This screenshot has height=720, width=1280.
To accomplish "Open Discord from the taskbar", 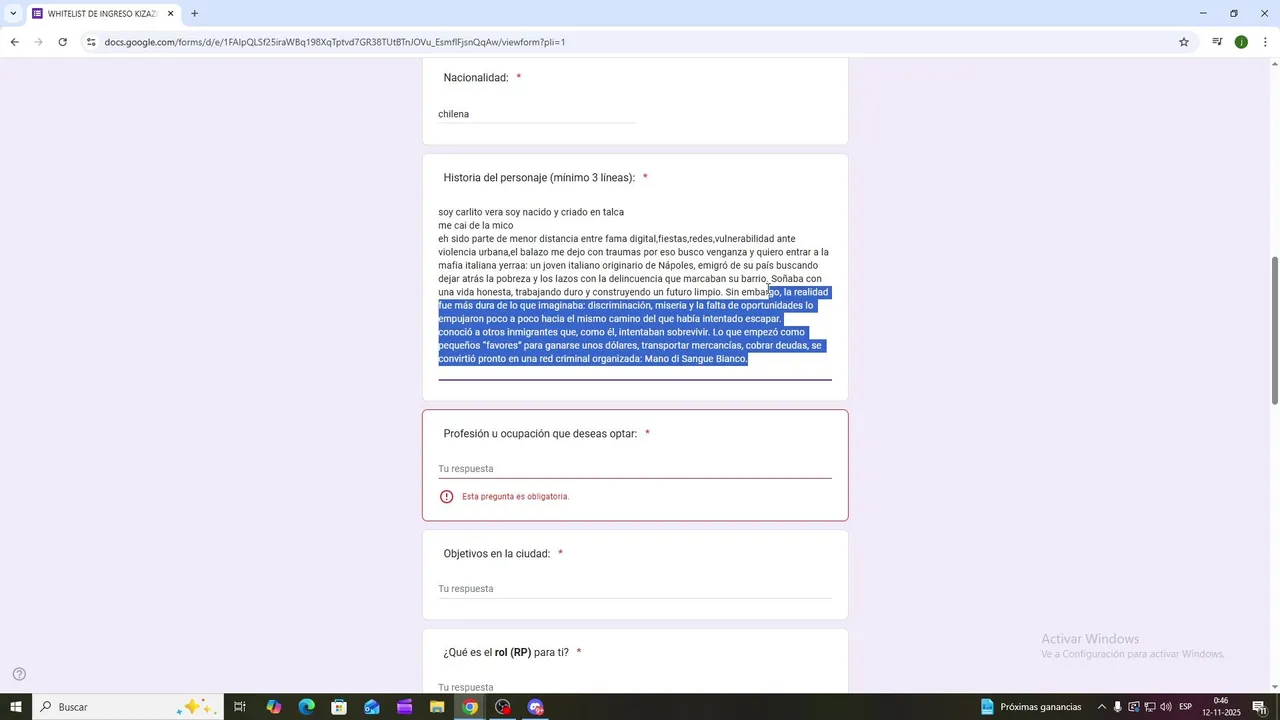I will coord(536,707).
